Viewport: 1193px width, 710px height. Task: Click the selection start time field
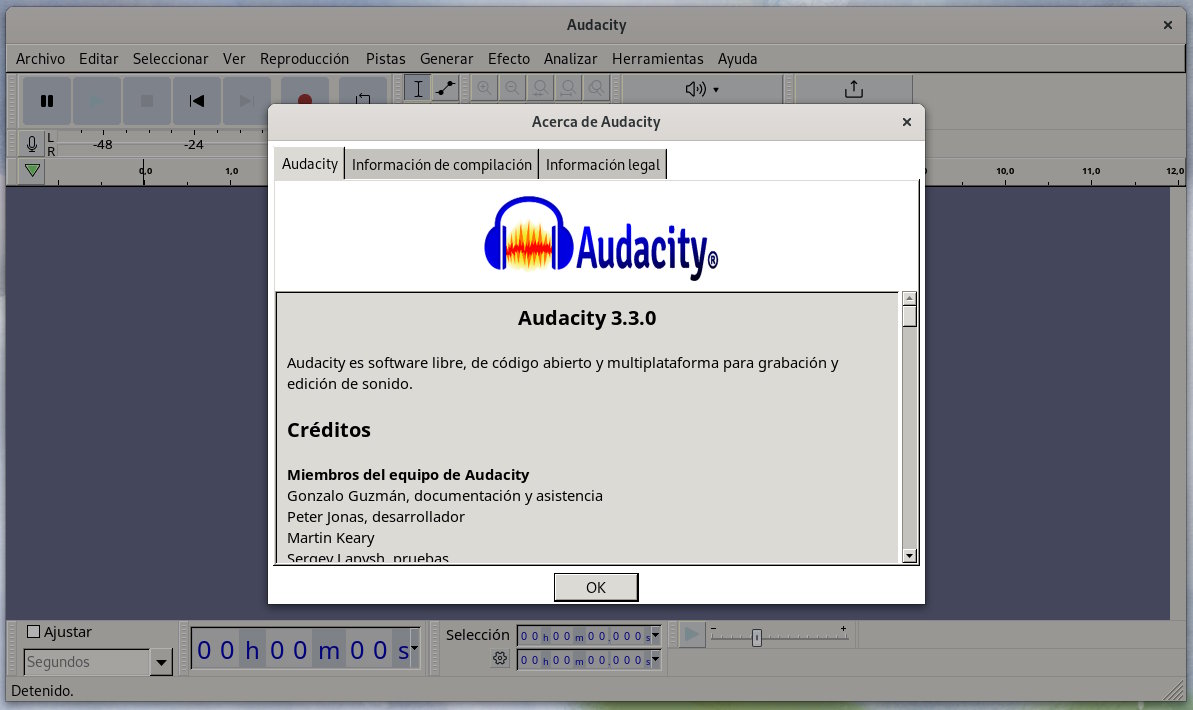click(588, 635)
